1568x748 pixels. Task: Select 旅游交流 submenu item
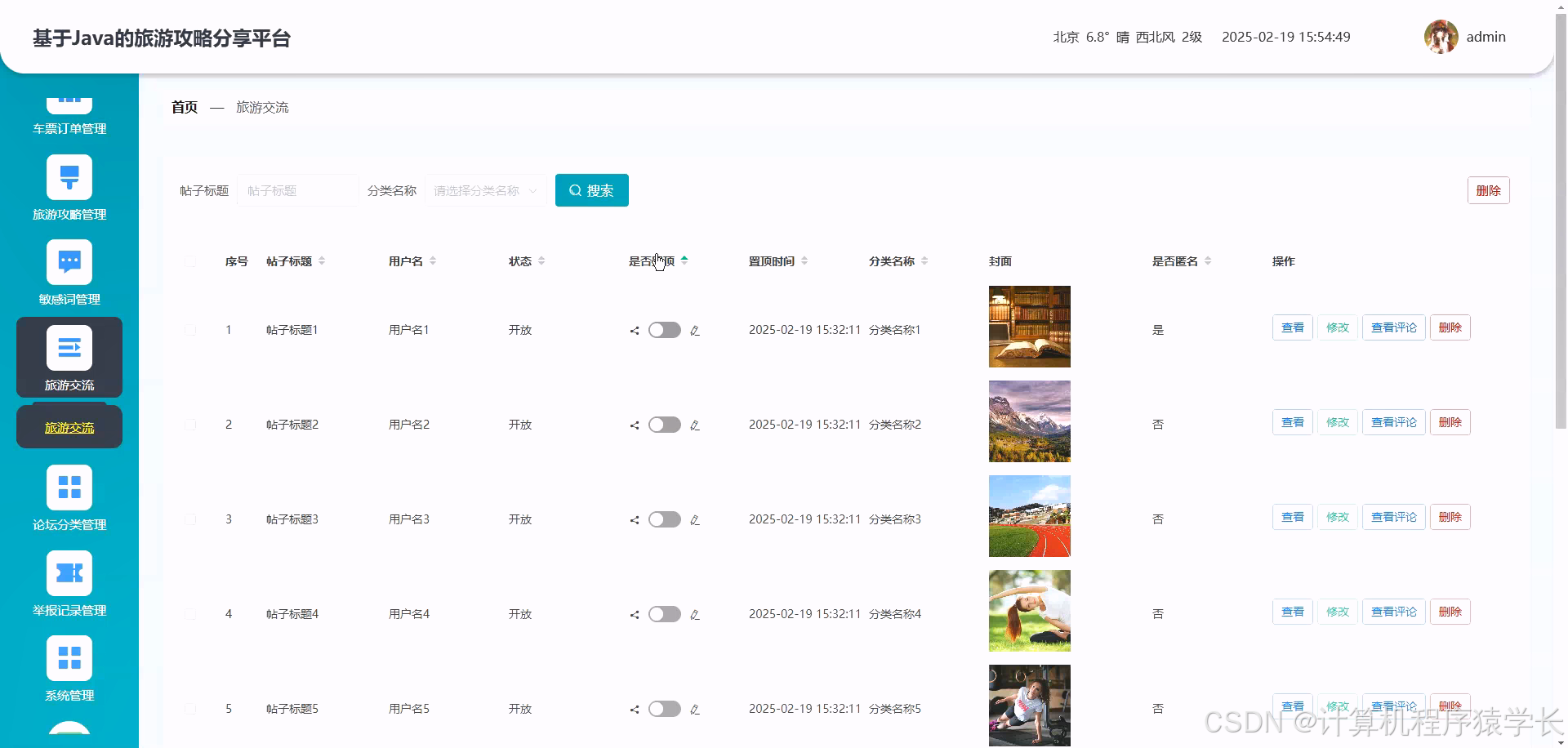pos(69,427)
